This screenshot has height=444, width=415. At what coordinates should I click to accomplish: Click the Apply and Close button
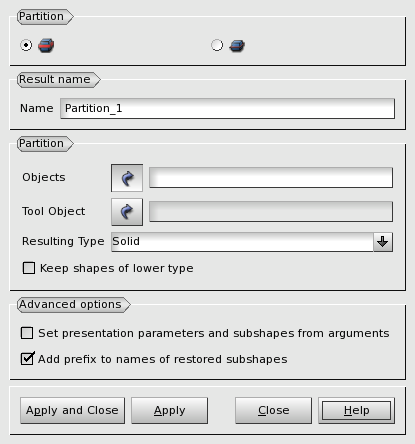(x=72, y=410)
